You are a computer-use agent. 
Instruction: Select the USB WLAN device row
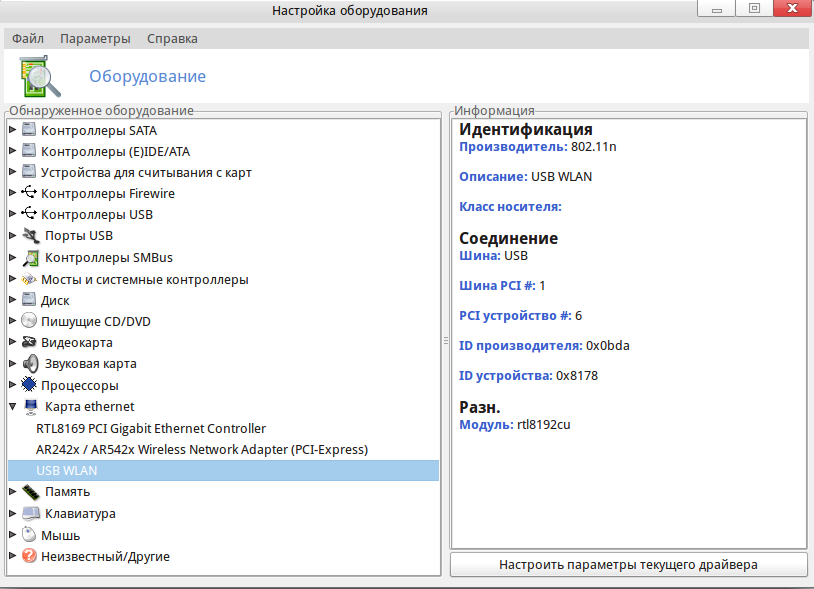pos(223,471)
